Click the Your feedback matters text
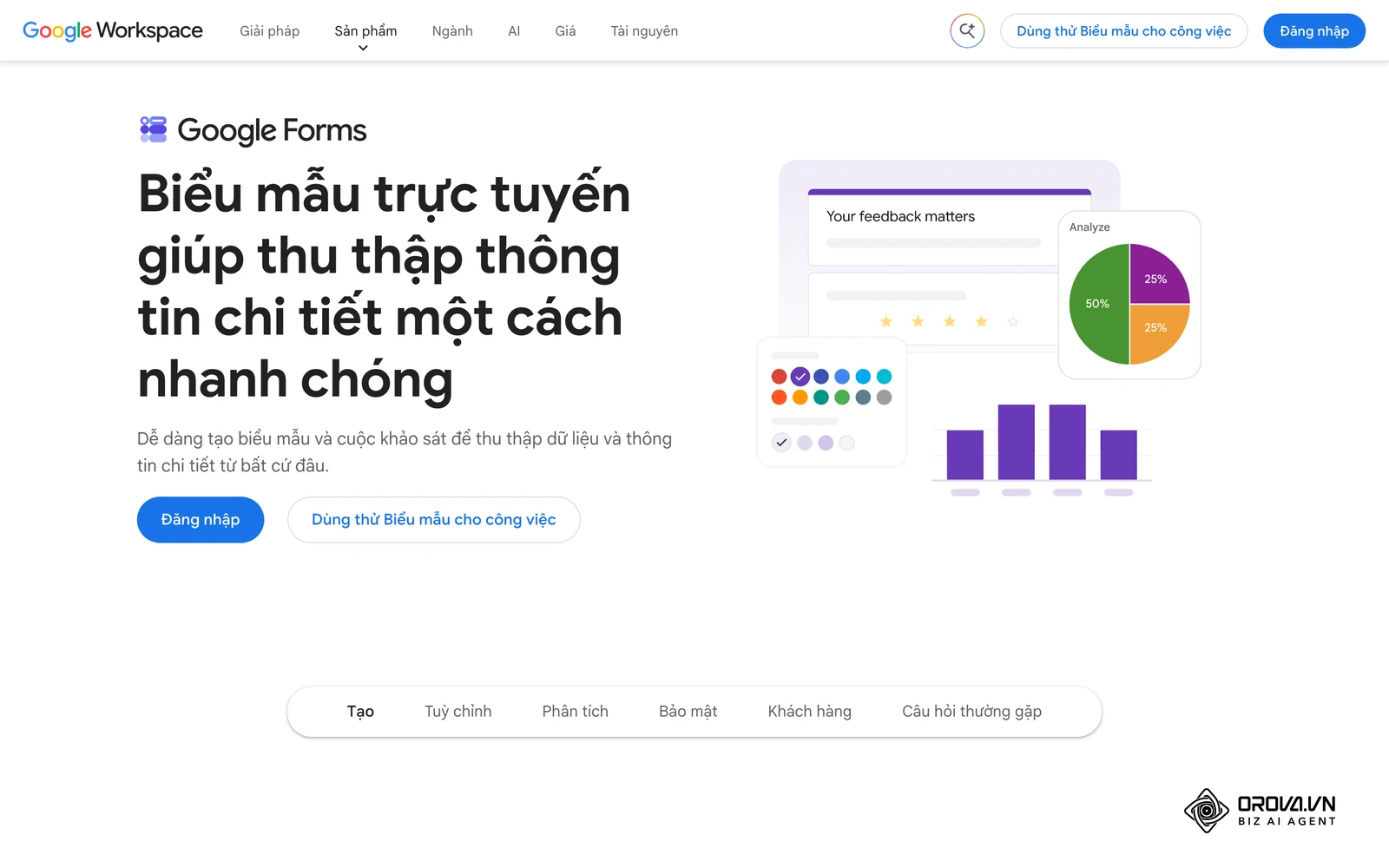The height and width of the screenshot is (868, 1389). point(900,216)
